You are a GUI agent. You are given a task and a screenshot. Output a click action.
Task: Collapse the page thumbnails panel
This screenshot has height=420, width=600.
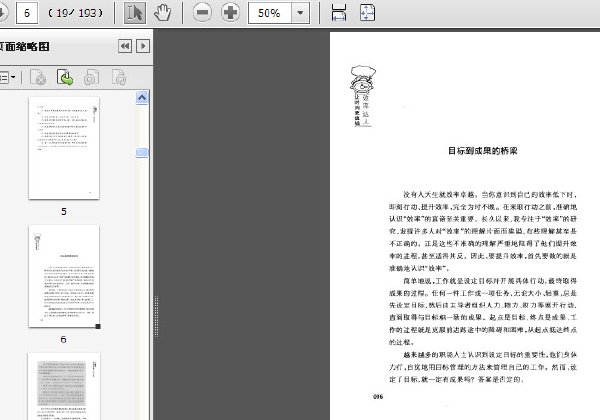click(x=125, y=46)
